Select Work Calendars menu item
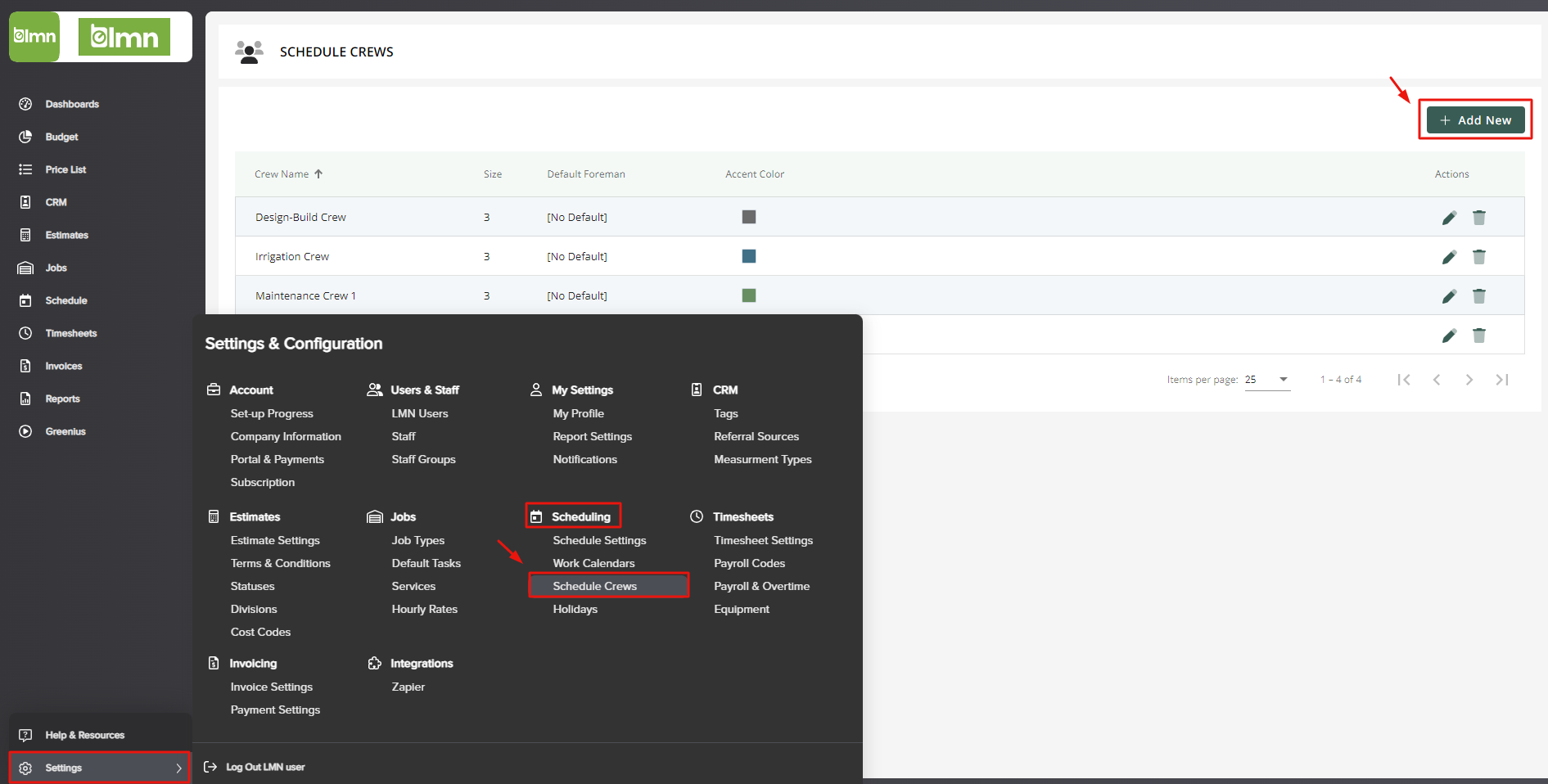The image size is (1548, 784). (593, 563)
